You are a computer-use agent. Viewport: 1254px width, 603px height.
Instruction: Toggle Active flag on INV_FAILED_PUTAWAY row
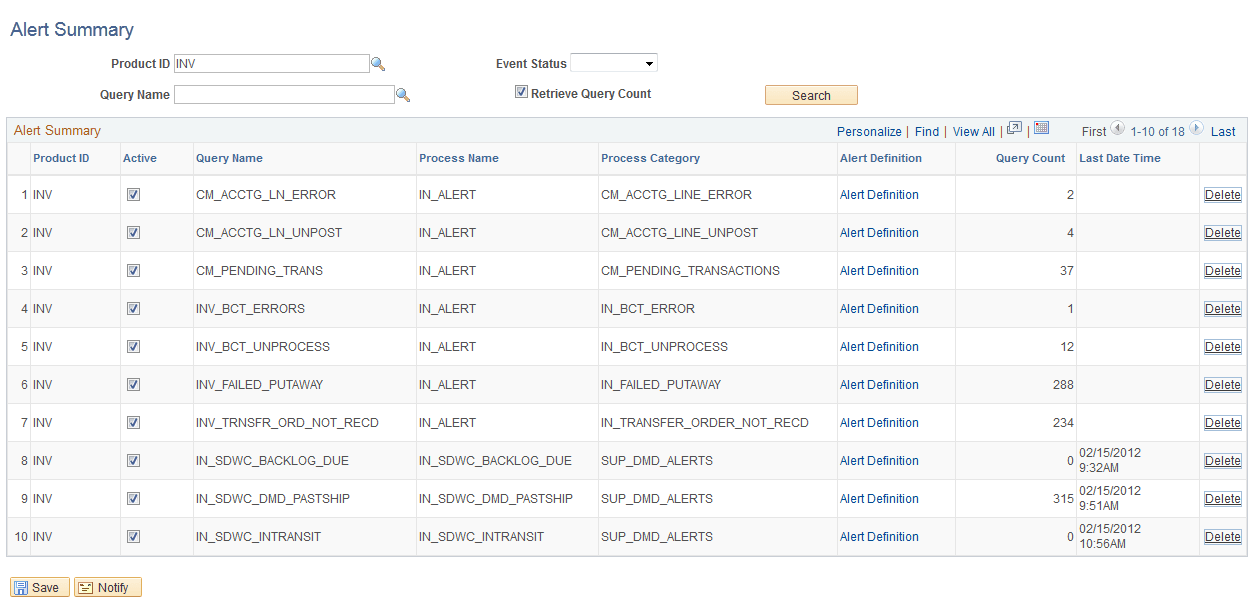click(x=133, y=384)
